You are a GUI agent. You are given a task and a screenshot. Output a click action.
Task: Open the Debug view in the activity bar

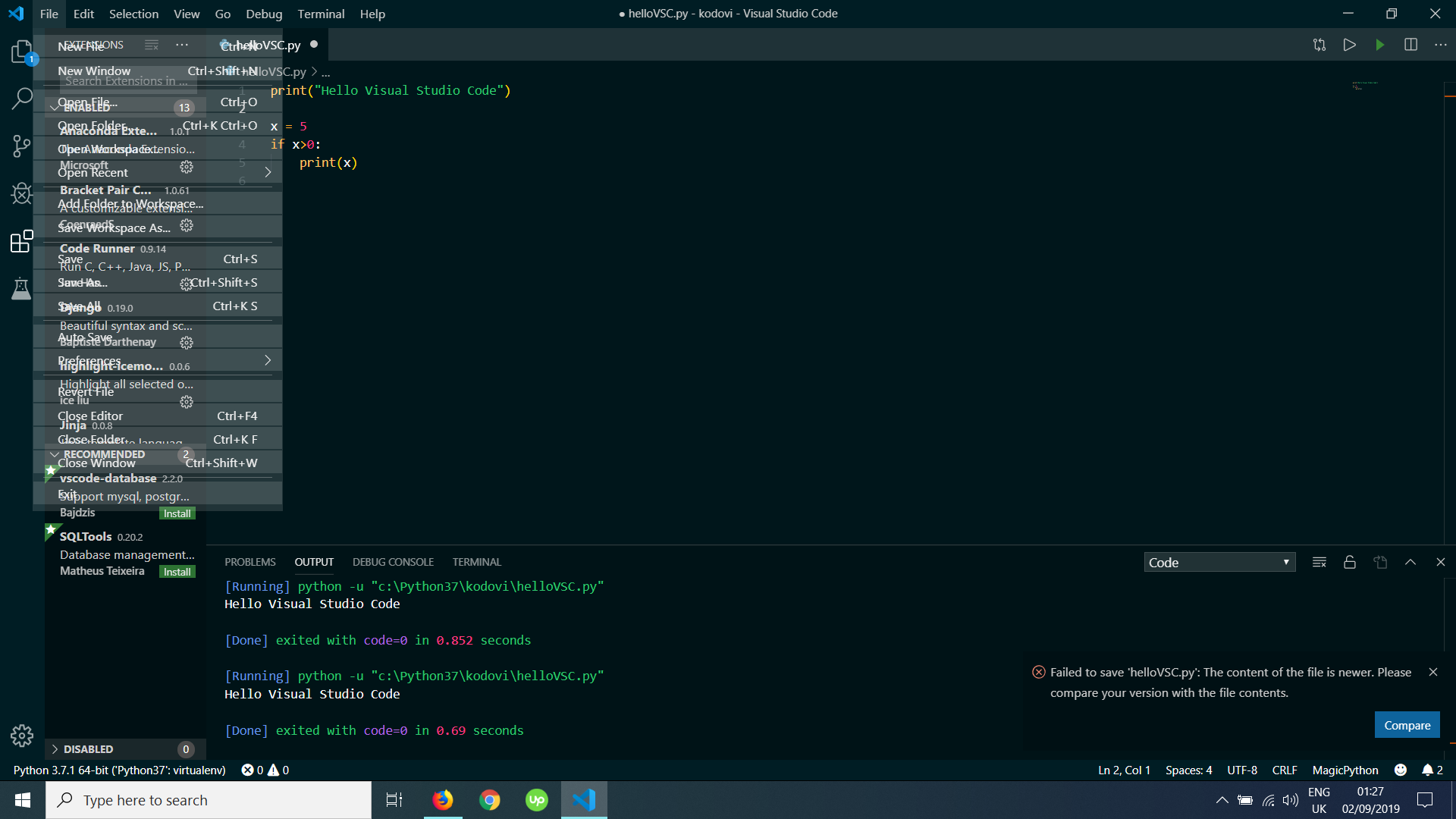tap(20, 193)
